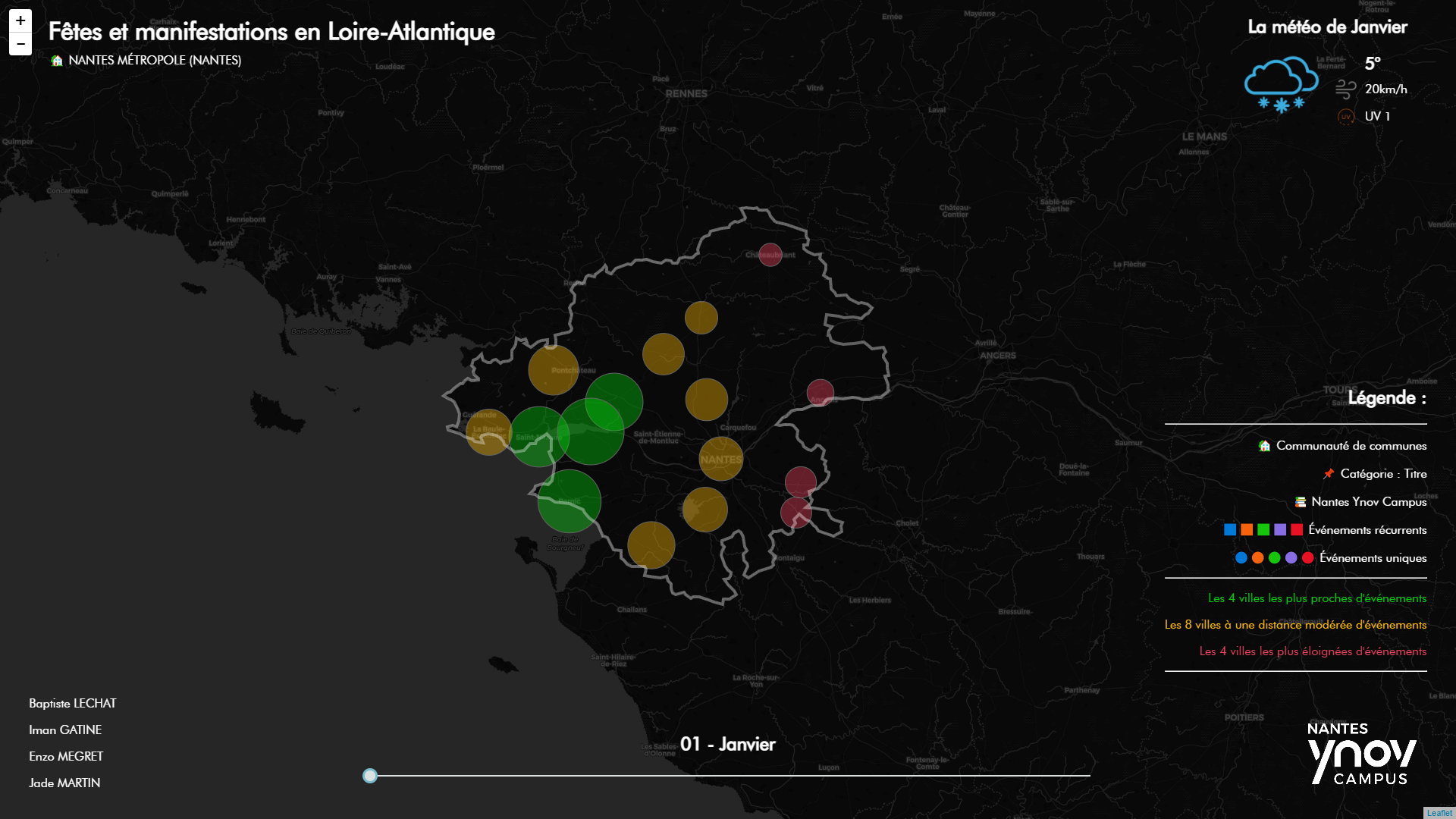Click the stacked books Ynov Campus icon
This screenshot has height=819, width=1456.
[x=1301, y=502]
